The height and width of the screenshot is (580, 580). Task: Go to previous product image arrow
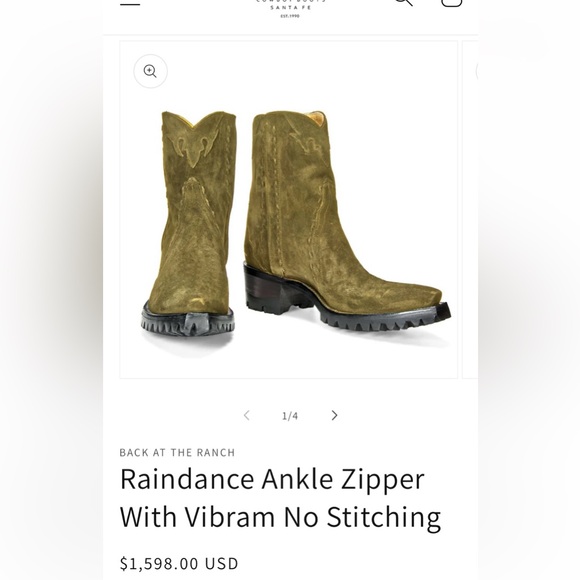[x=246, y=415]
